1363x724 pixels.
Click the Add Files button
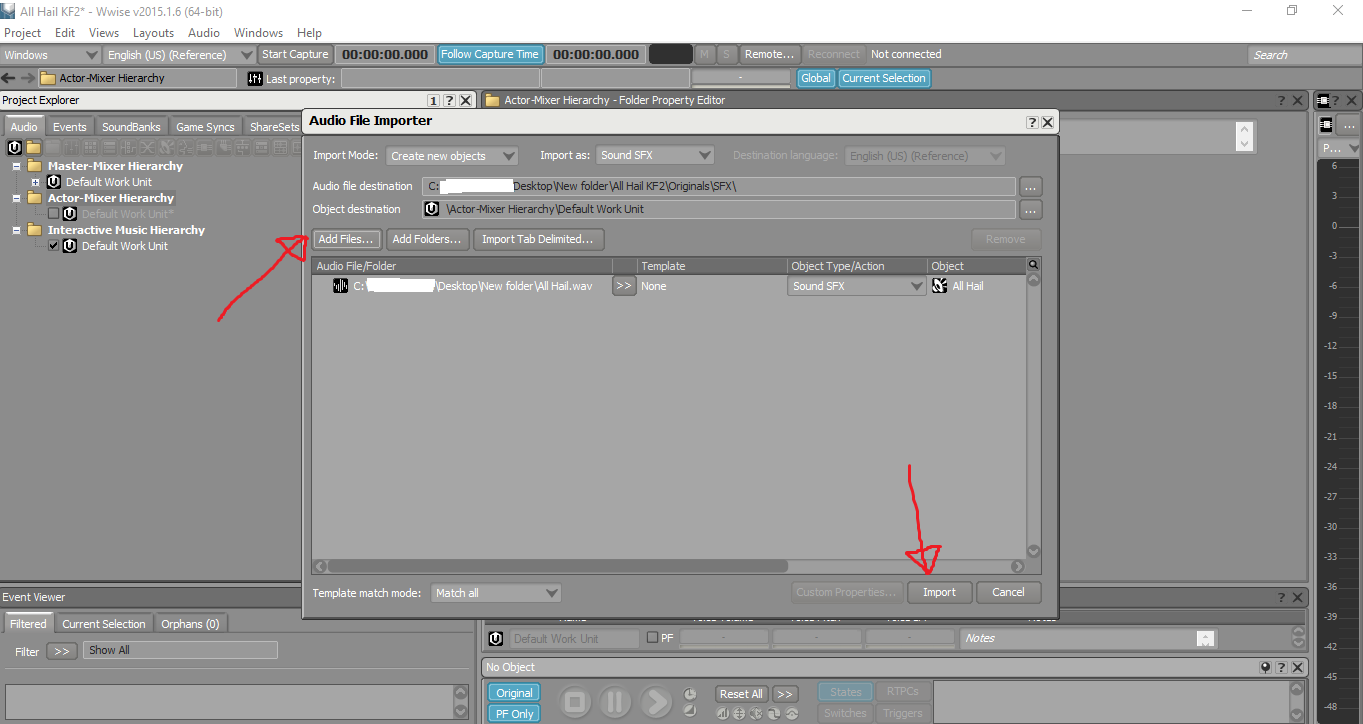point(347,239)
